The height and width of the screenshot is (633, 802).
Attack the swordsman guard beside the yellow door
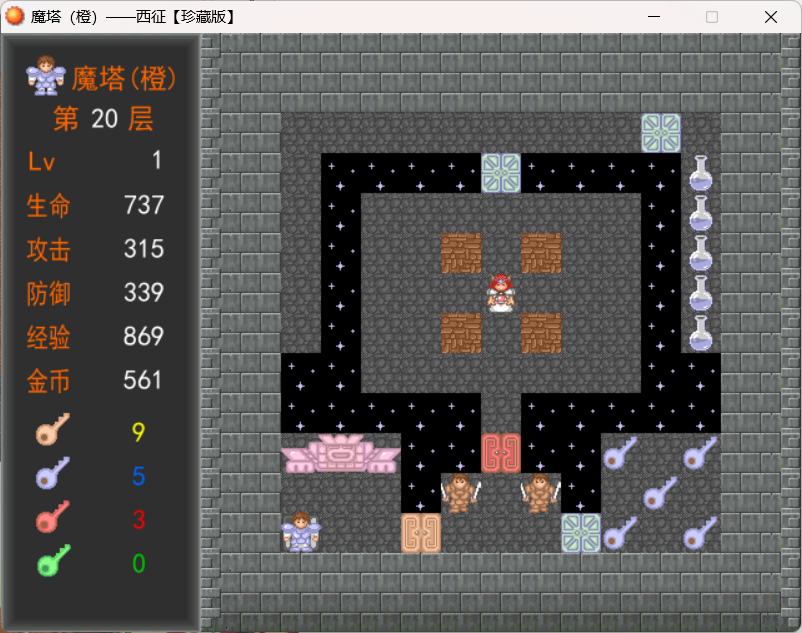click(460, 493)
